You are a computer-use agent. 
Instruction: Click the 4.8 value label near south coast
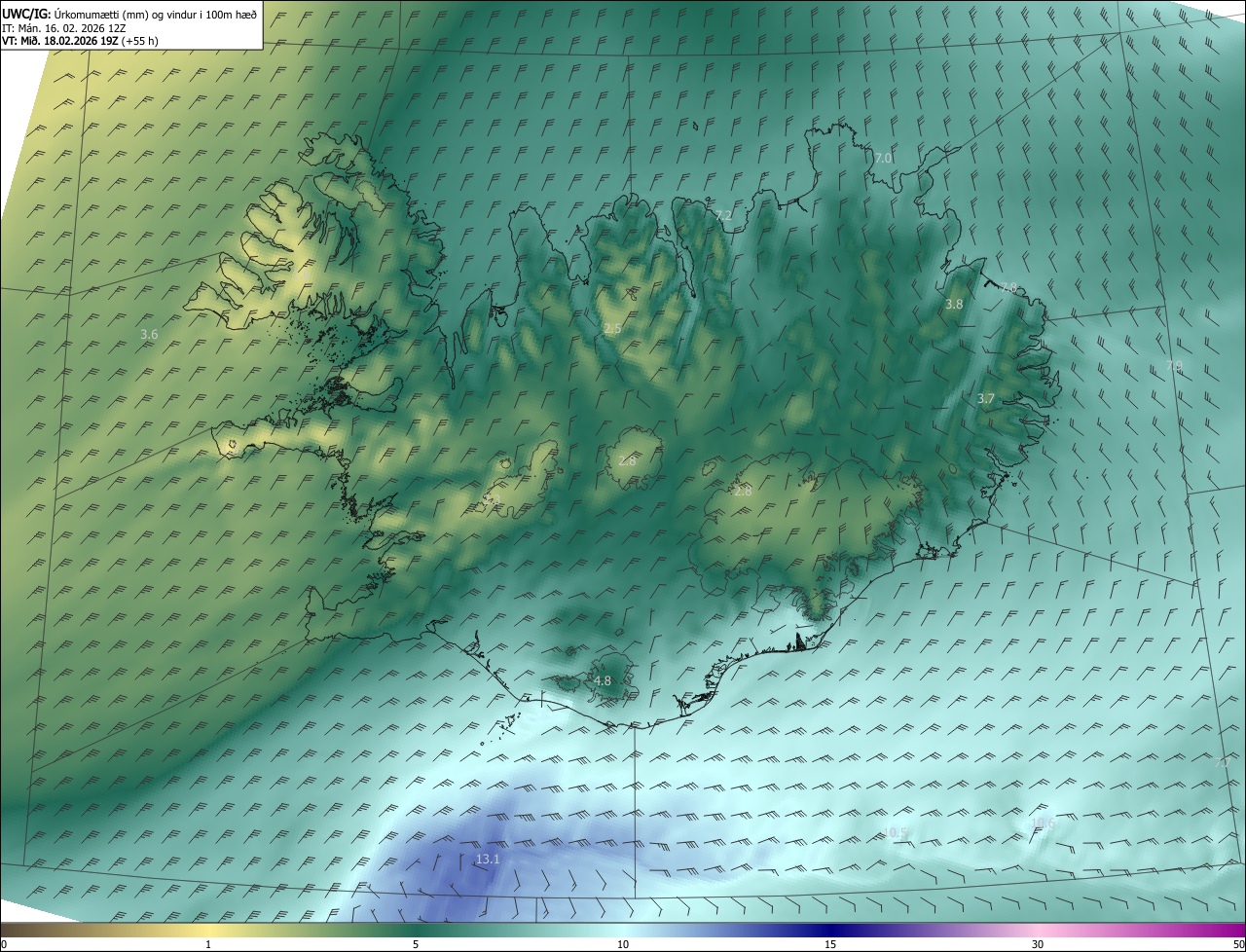(x=603, y=681)
